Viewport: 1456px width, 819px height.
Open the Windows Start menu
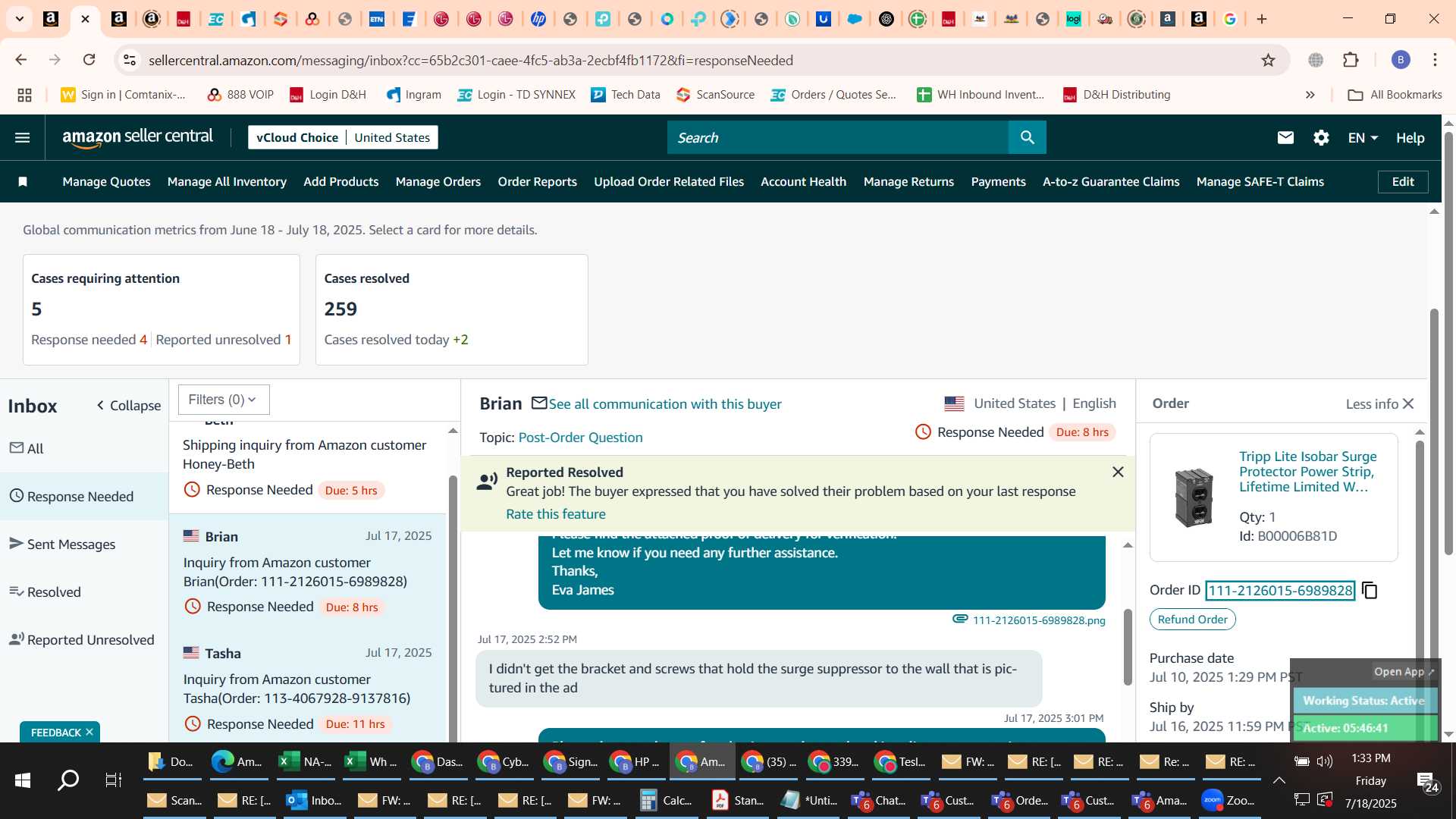click(22, 780)
